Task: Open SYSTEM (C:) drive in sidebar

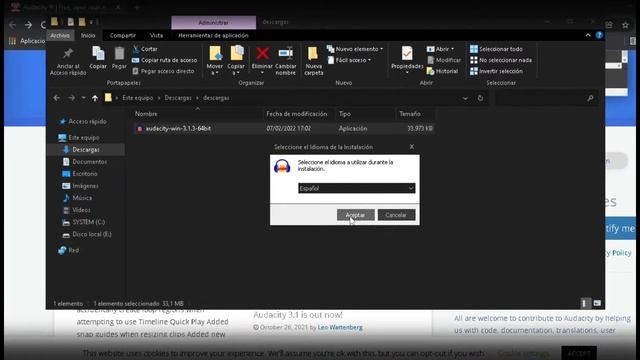Action: point(84,222)
